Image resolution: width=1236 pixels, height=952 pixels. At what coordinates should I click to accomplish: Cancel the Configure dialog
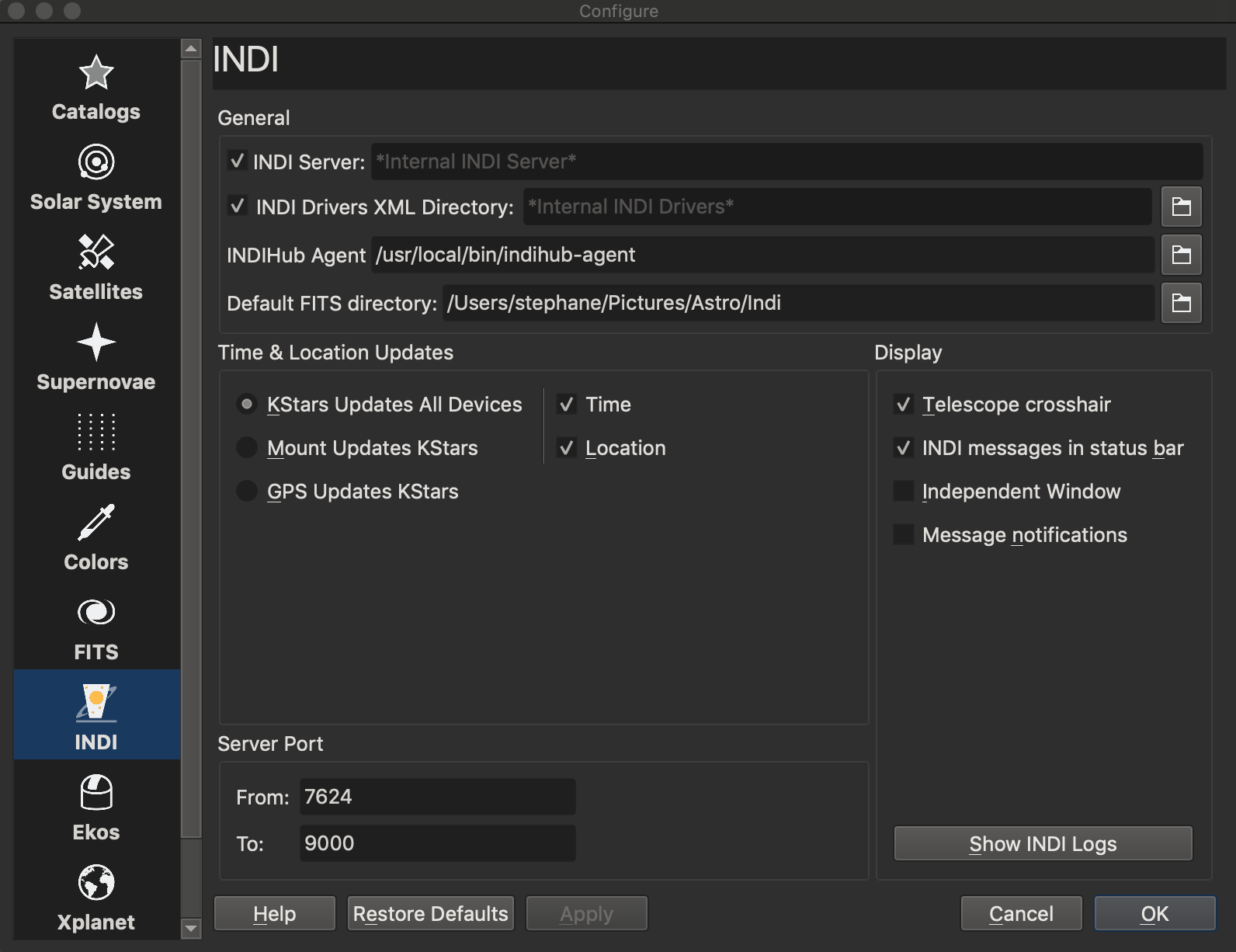click(x=1022, y=913)
